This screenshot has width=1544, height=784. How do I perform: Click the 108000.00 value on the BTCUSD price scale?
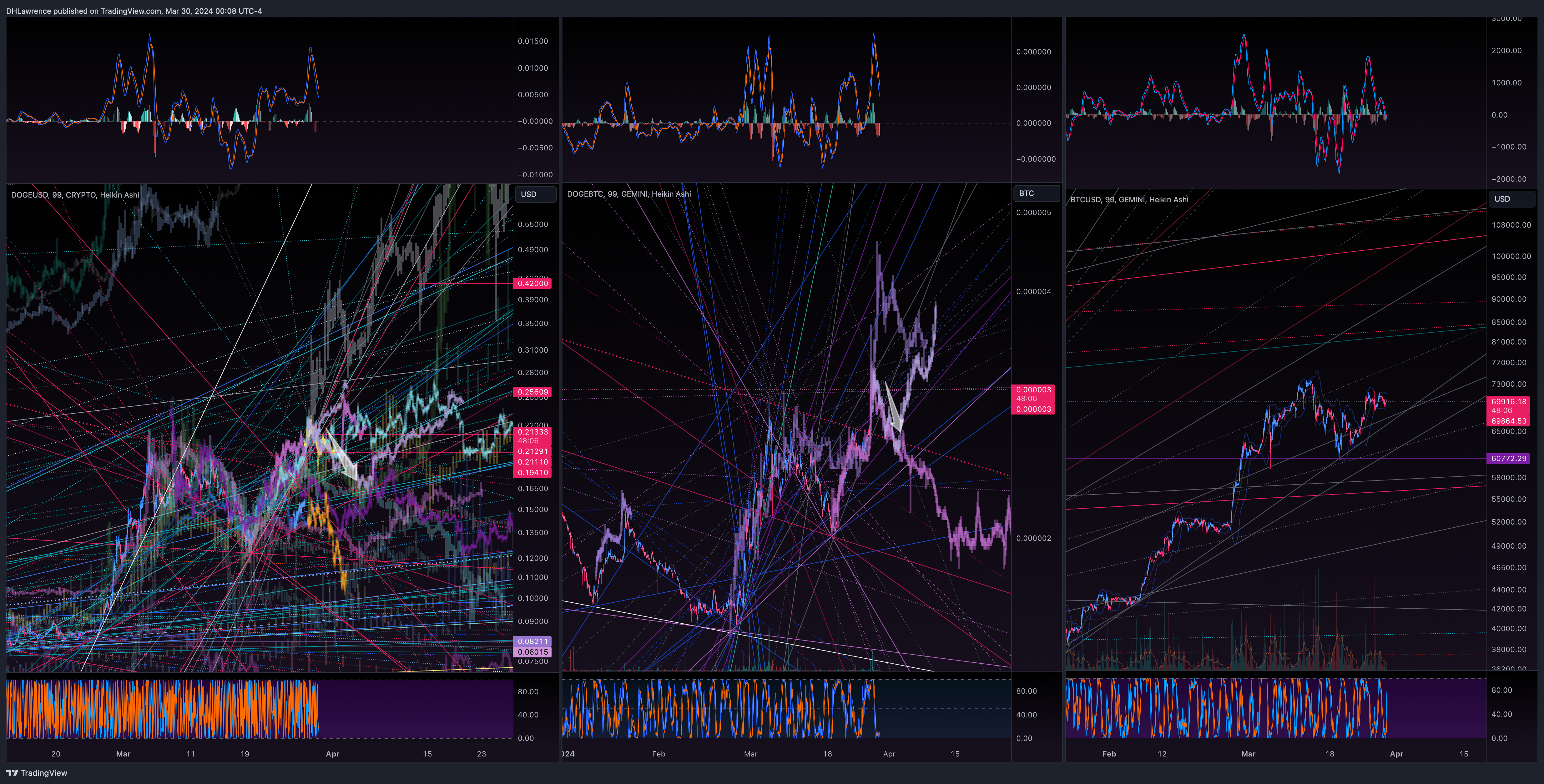coord(1511,225)
